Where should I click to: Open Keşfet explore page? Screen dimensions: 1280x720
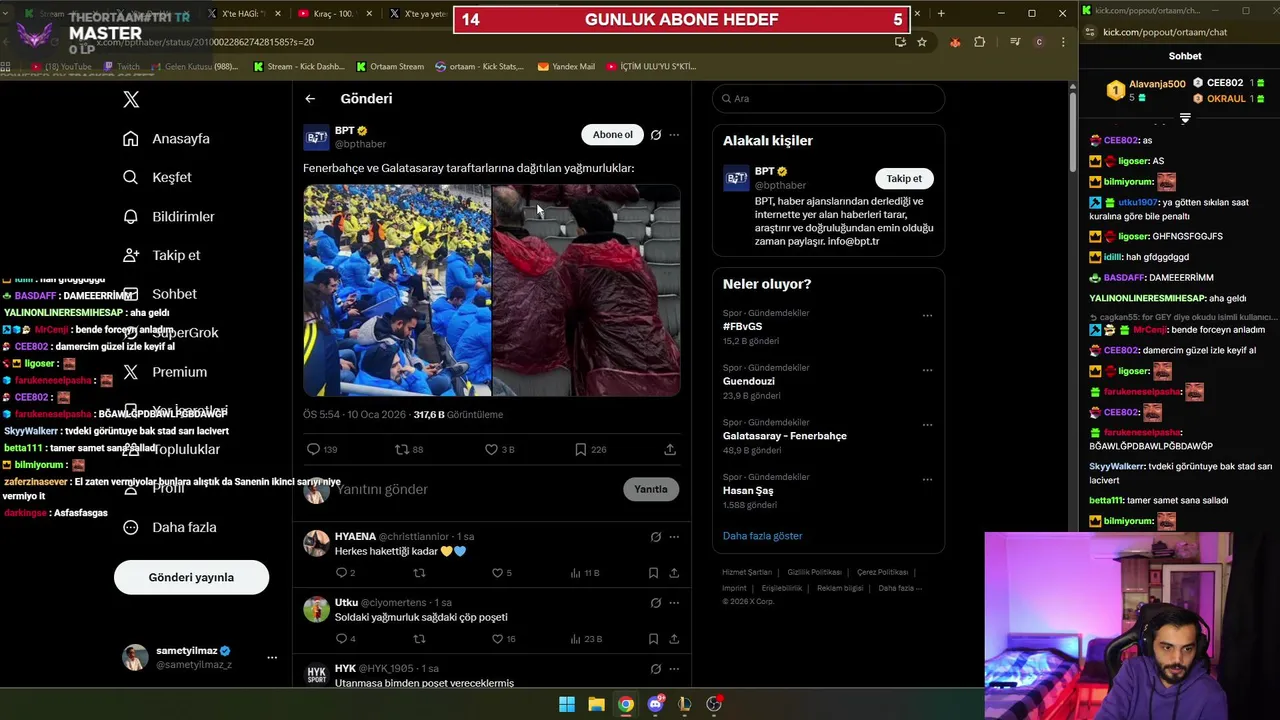(x=157, y=177)
